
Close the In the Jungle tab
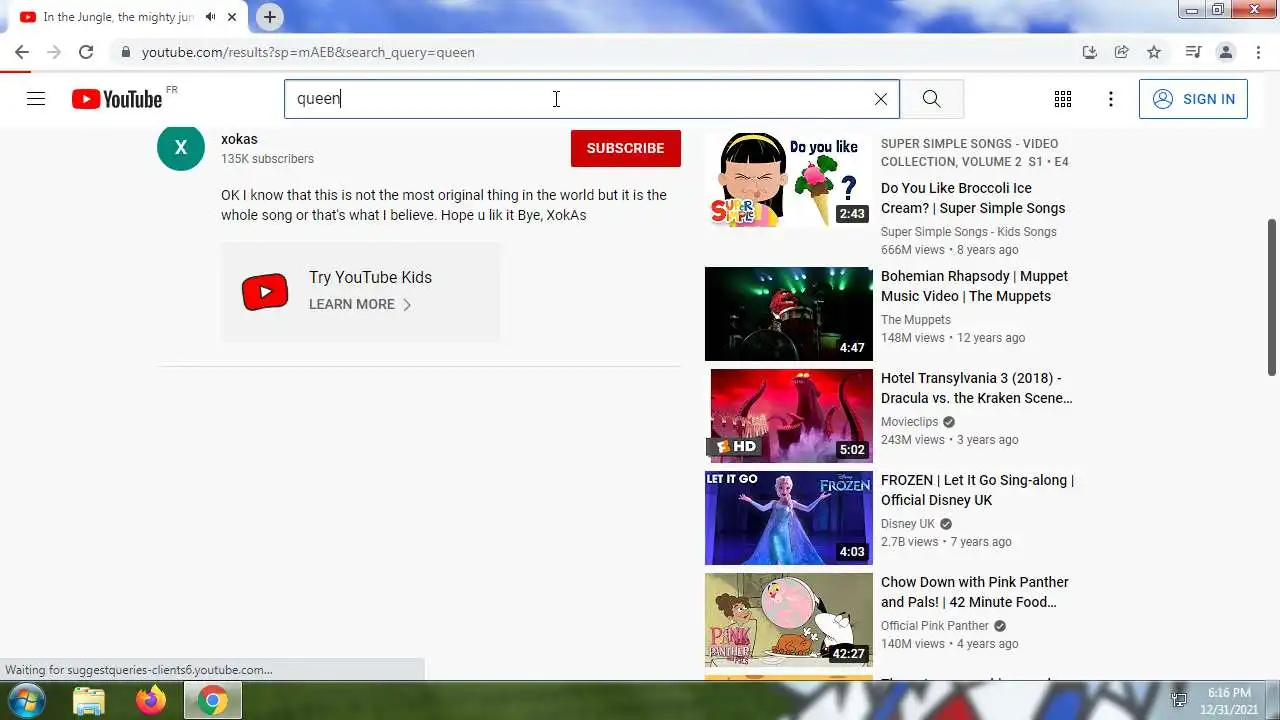(x=232, y=17)
